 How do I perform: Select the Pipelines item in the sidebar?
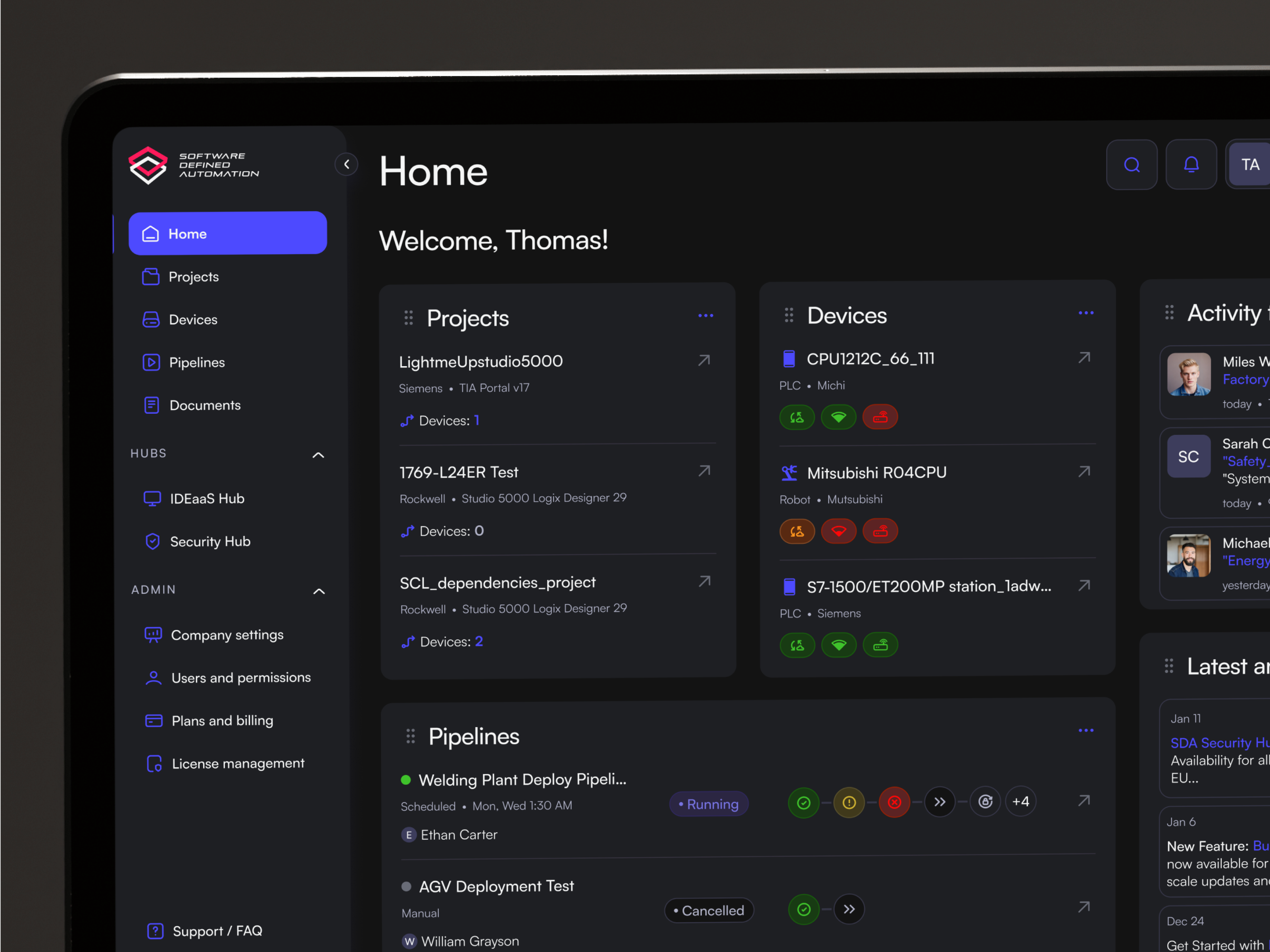click(x=196, y=362)
